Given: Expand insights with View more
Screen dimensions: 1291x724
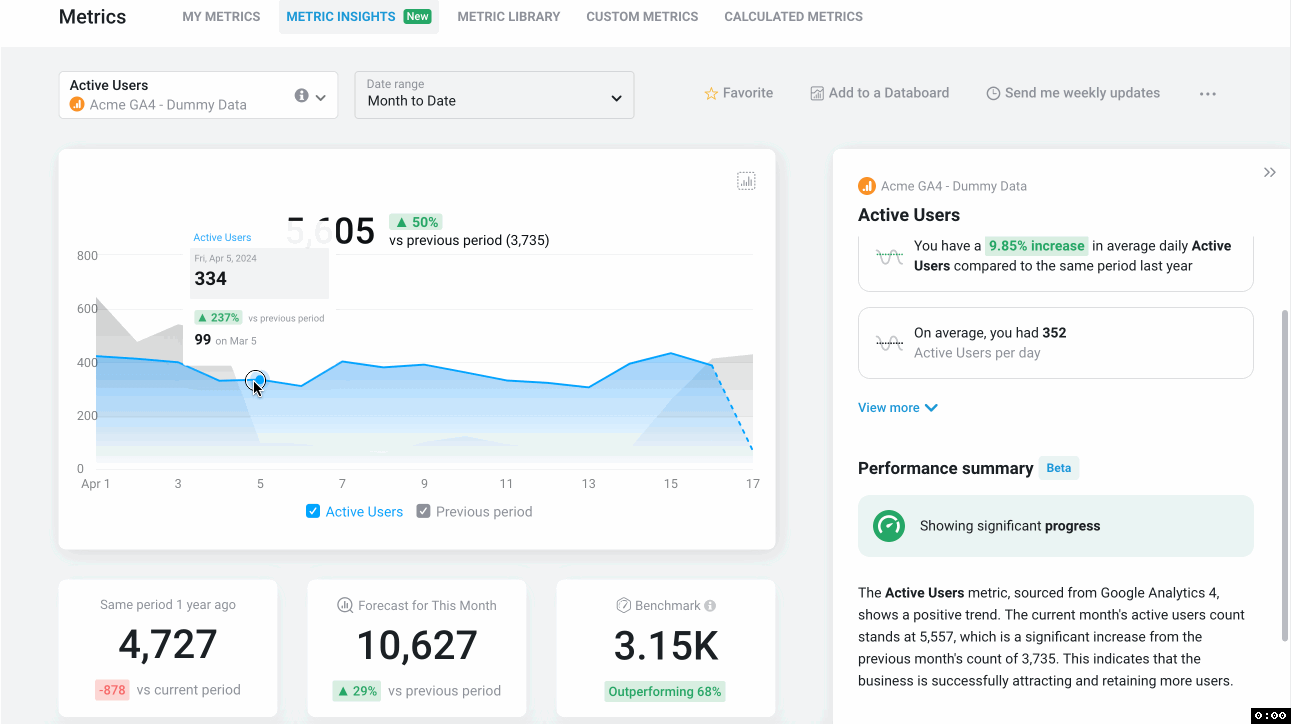Looking at the screenshot, I should click(897, 408).
